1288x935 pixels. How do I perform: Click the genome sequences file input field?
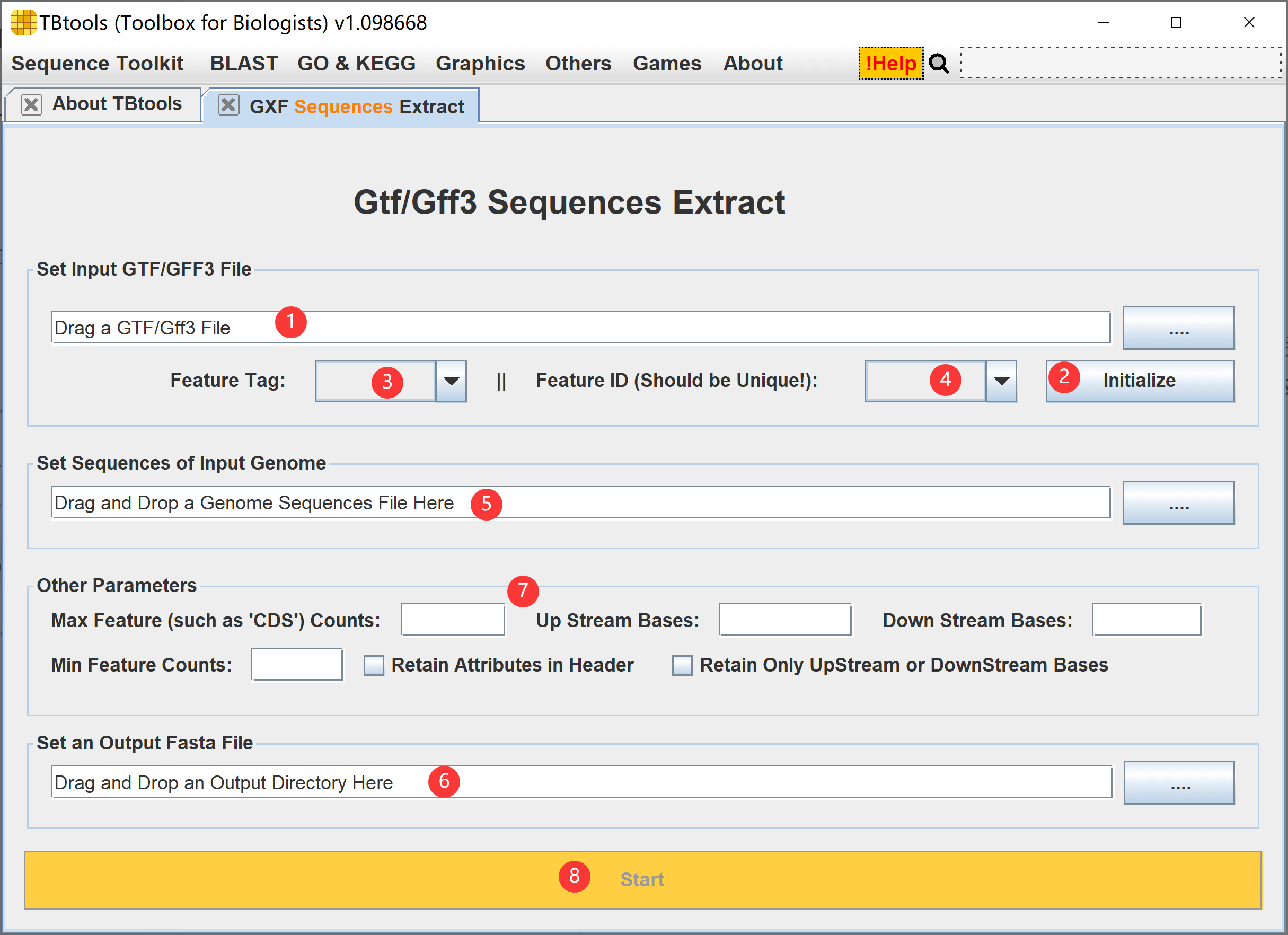[x=580, y=502]
